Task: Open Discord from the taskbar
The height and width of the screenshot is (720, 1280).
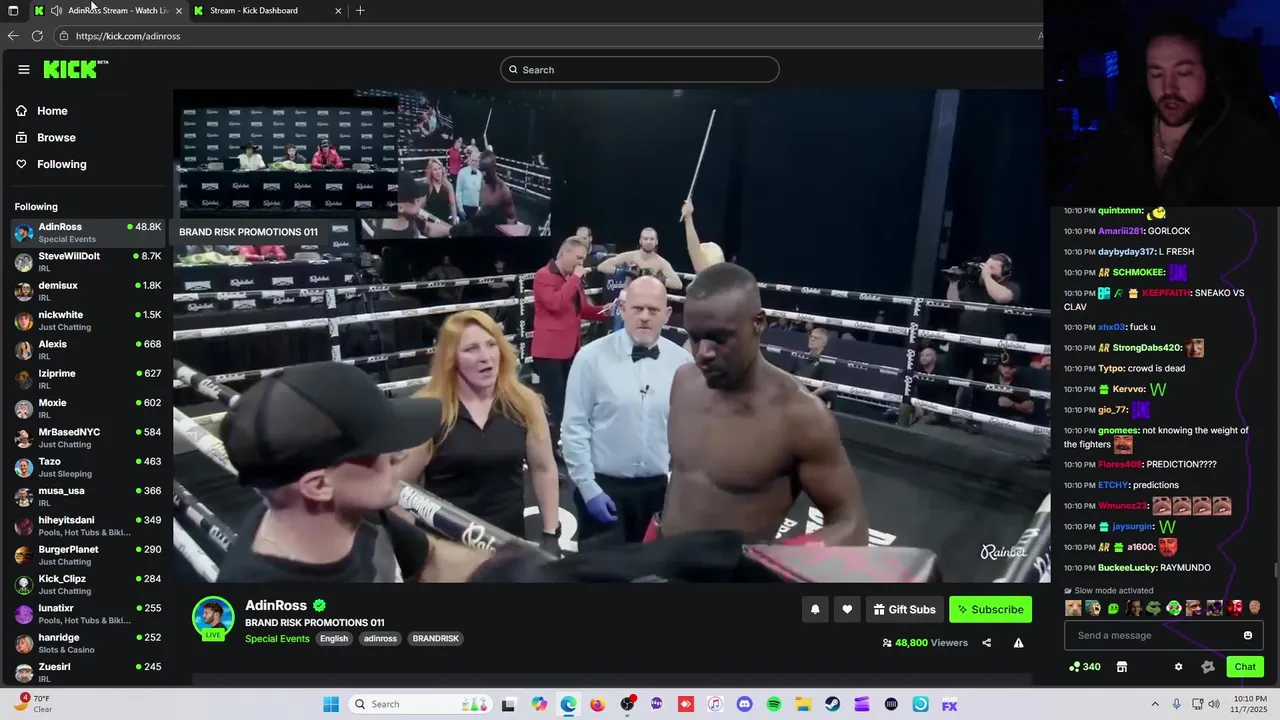Action: coord(744,704)
